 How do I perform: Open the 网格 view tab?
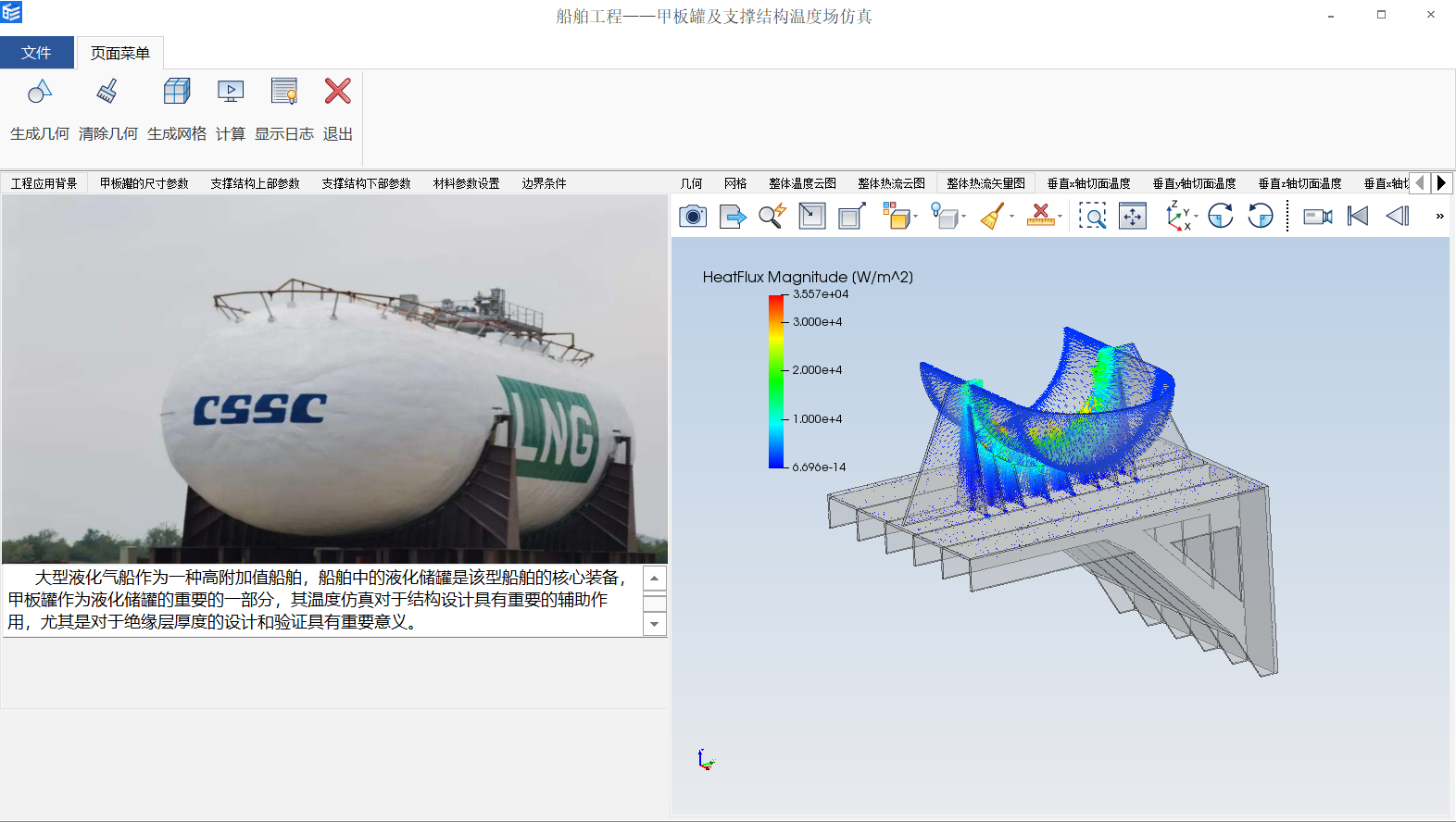point(735,183)
